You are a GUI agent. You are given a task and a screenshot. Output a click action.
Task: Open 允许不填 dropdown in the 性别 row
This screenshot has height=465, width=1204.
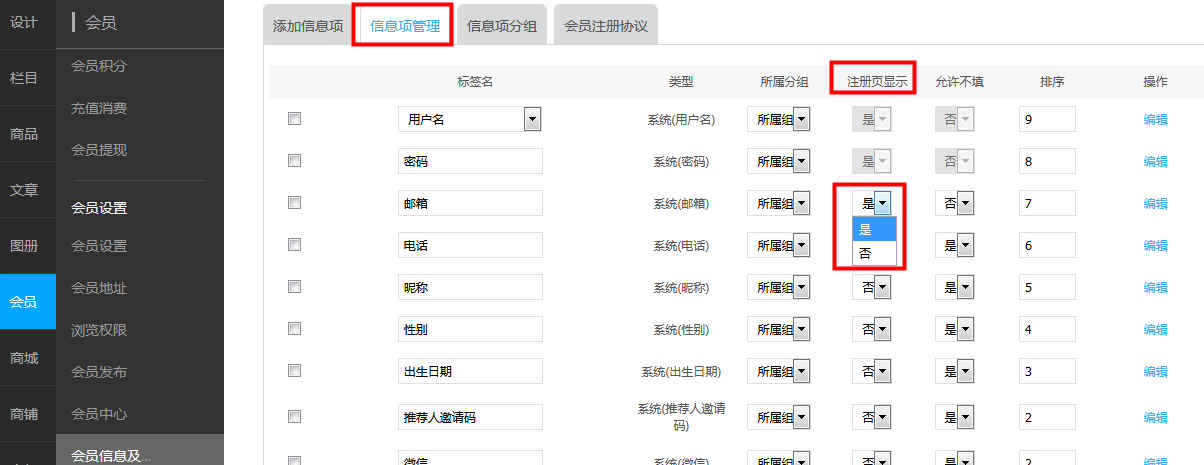955,329
